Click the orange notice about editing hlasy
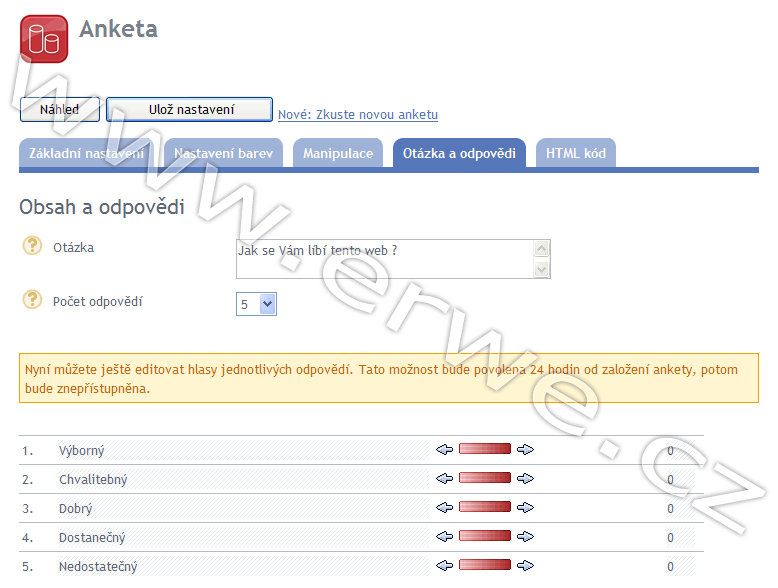Image resolution: width=778 pixels, height=588 pixels. pos(389,378)
